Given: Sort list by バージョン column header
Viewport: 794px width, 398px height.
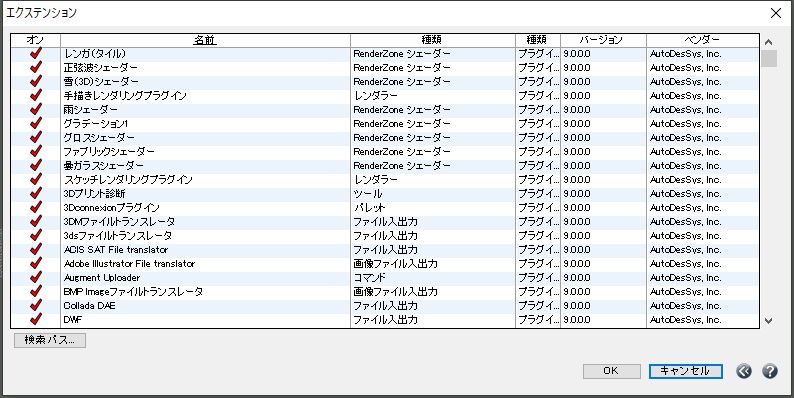Looking at the screenshot, I should (603, 40).
